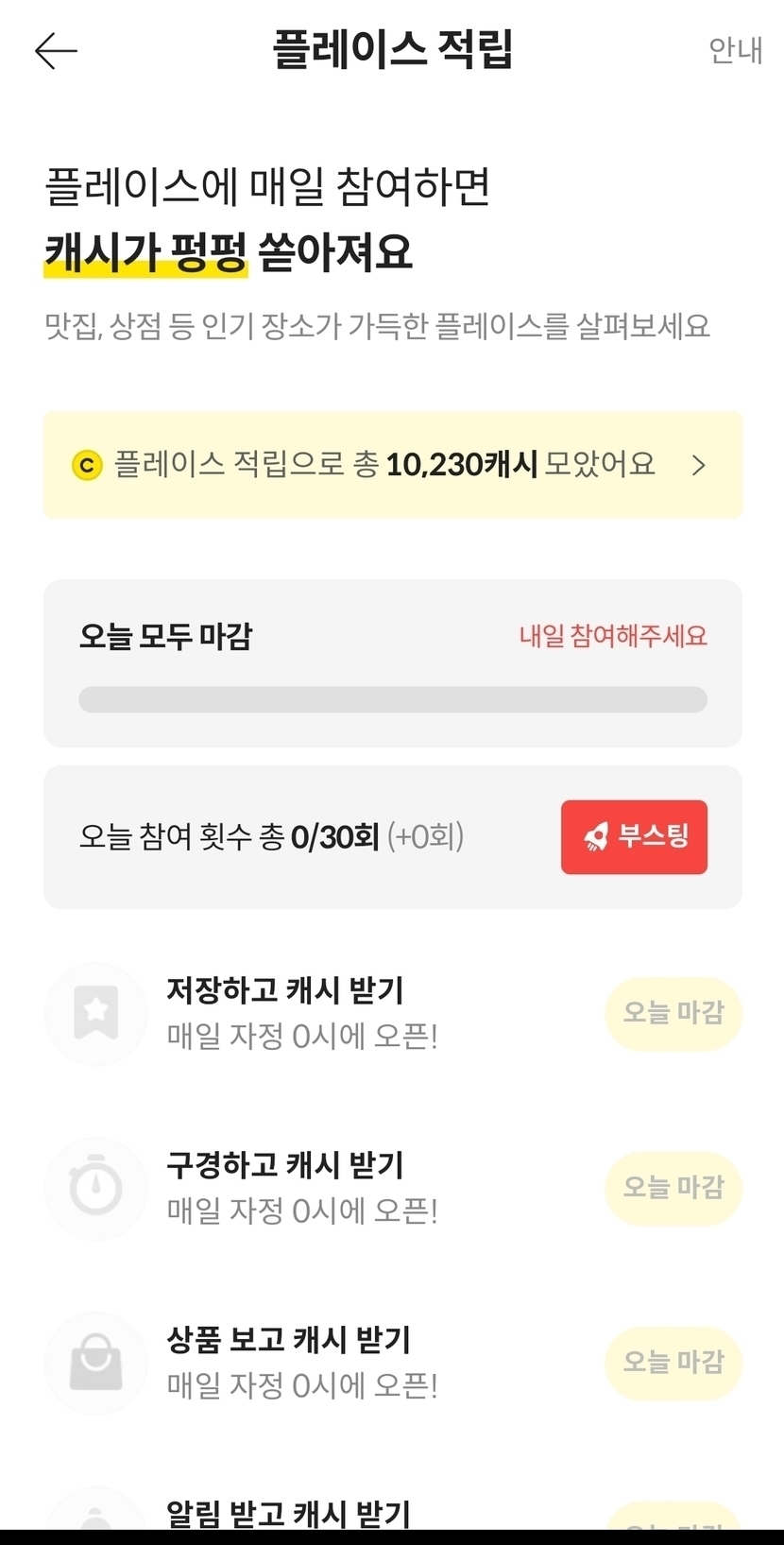
Task: Tap the back arrow icon
Action: coord(56,50)
